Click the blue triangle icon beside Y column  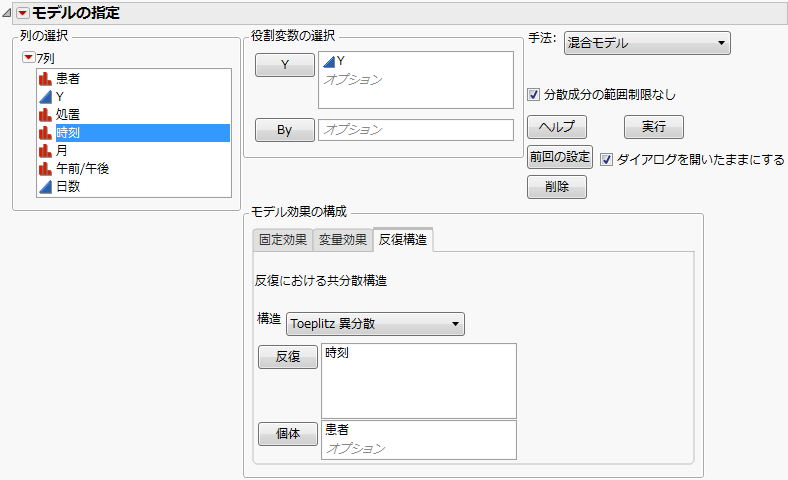tap(45, 96)
